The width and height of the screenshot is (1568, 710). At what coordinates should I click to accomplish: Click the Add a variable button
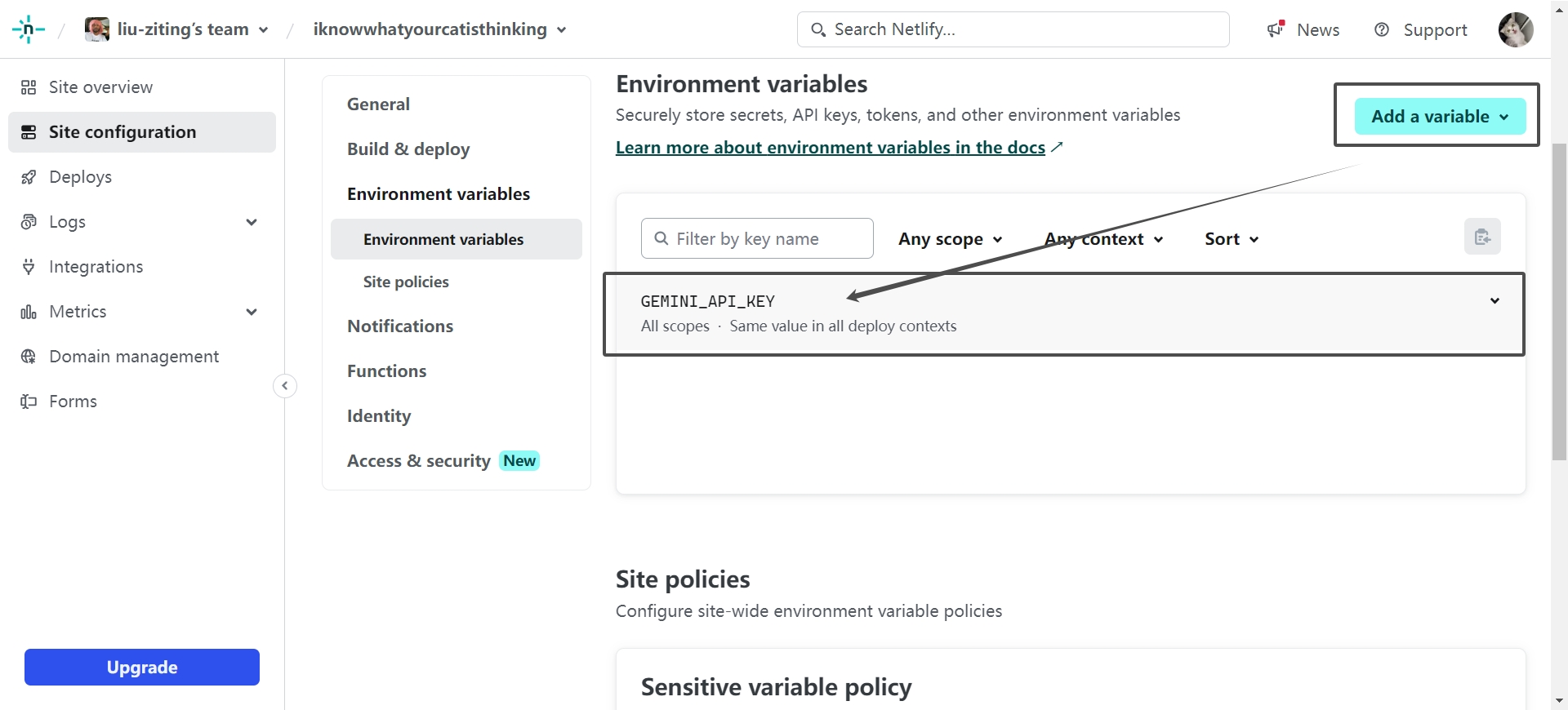pos(1440,117)
